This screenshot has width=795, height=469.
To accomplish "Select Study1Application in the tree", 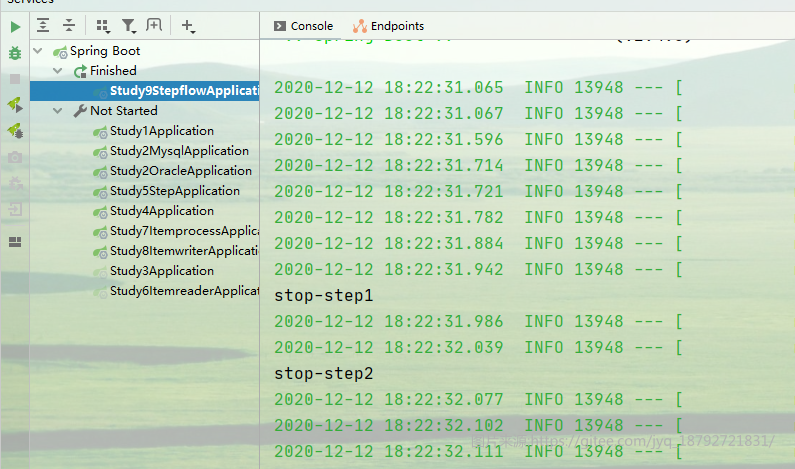I will (162, 131).
